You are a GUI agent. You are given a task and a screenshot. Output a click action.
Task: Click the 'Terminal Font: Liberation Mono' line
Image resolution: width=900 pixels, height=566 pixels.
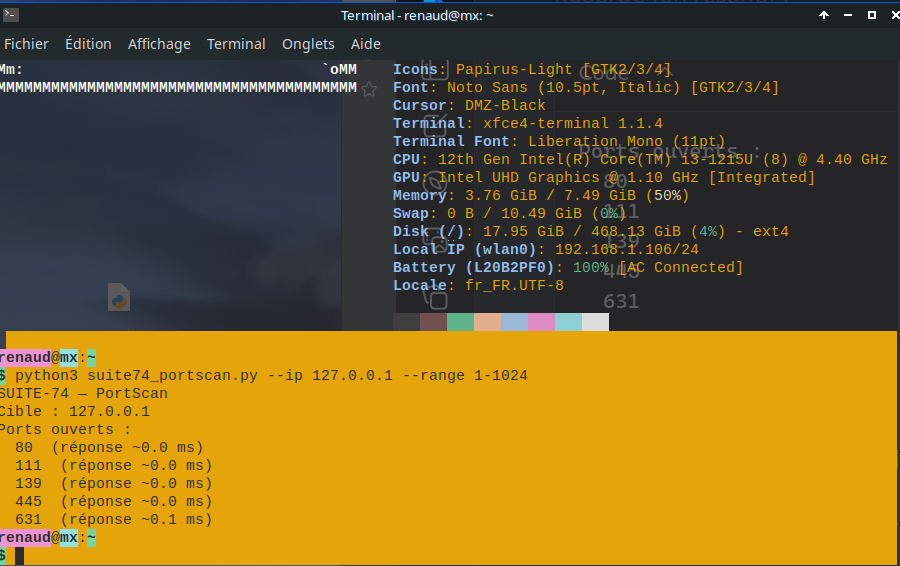tap(559, 141)
